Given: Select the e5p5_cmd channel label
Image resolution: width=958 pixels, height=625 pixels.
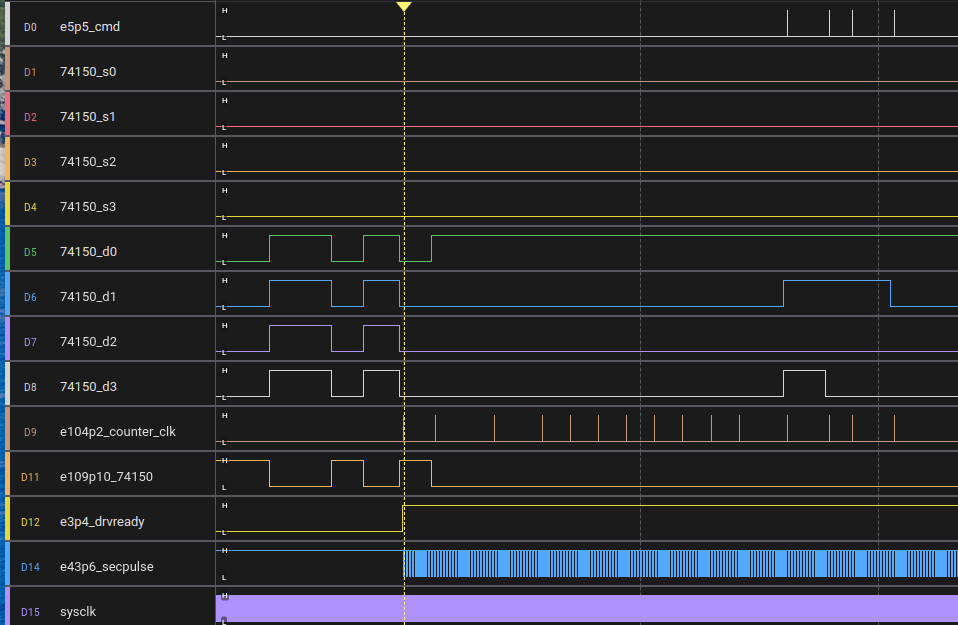Looking at the screenshot, I should tap(90, 27).
